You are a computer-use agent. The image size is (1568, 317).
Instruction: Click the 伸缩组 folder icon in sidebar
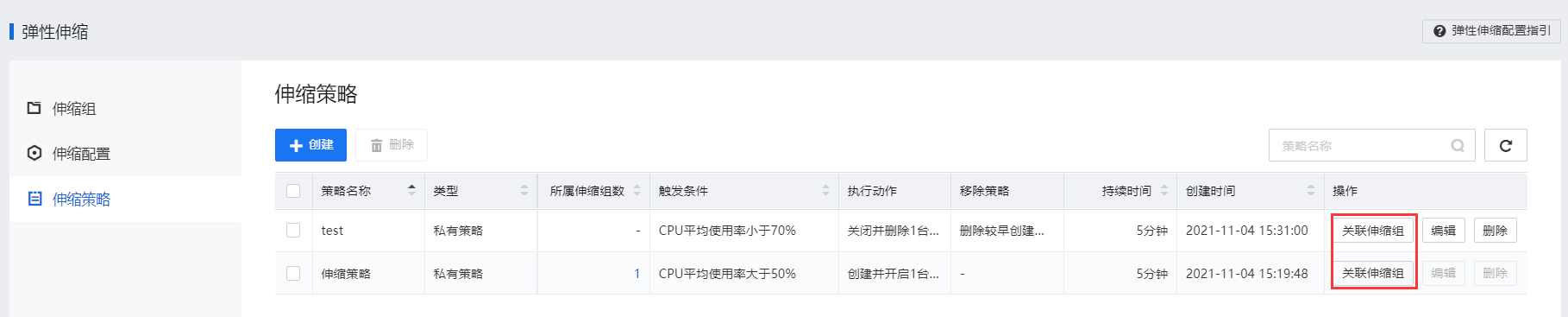coord(34,108)
